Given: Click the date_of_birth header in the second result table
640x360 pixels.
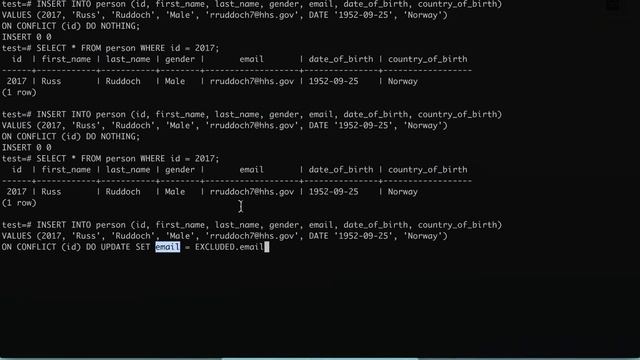Looking at the screenshot, I should point(341,170).
